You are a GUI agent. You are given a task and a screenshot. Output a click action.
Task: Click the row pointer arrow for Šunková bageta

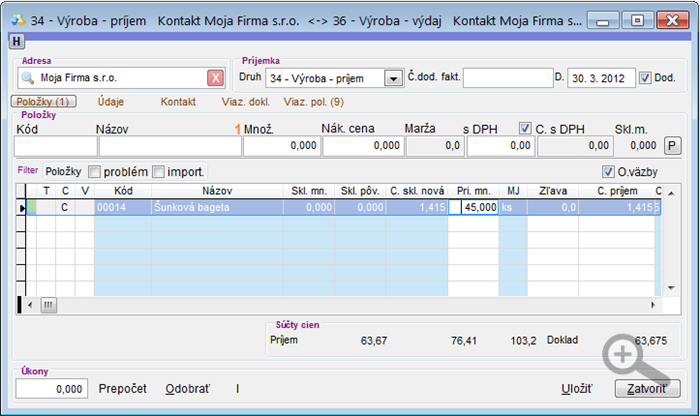click(x=23, y=208)
